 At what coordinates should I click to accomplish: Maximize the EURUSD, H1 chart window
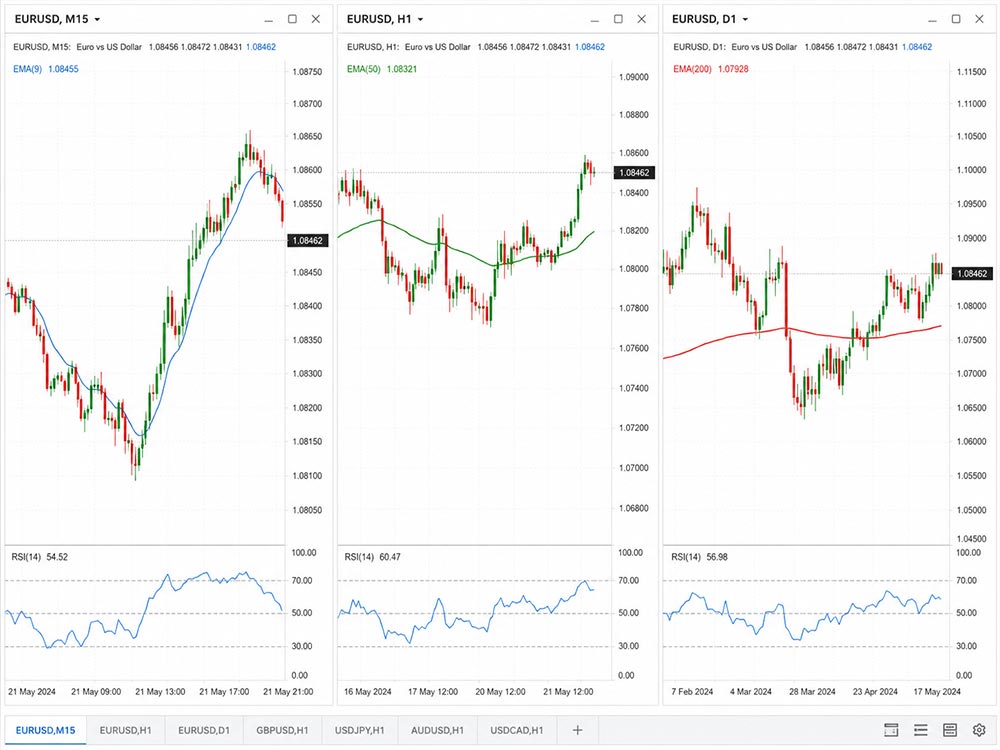(x=618, y=19)
